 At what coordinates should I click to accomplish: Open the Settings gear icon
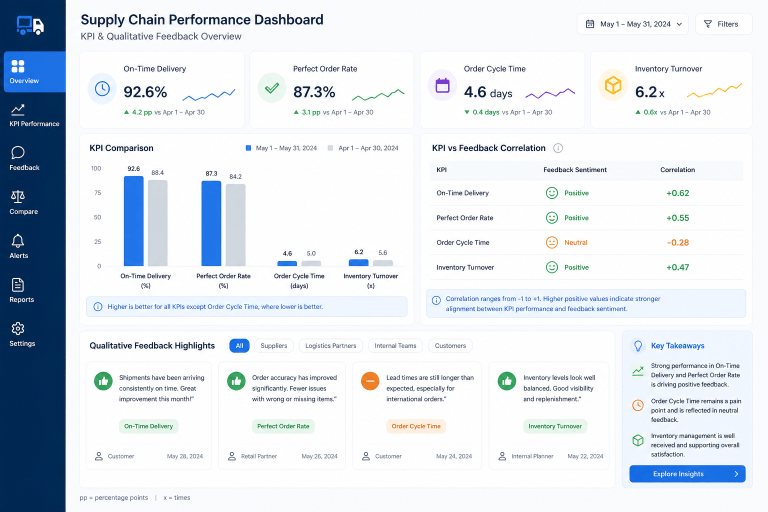pos(18,328)
